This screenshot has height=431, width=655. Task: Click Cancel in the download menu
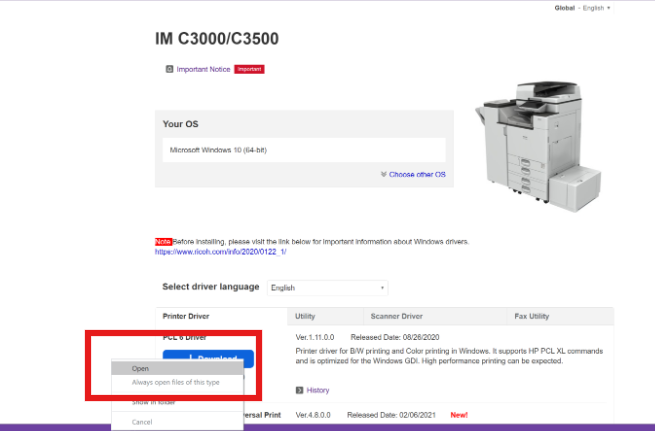pos(177,422)
